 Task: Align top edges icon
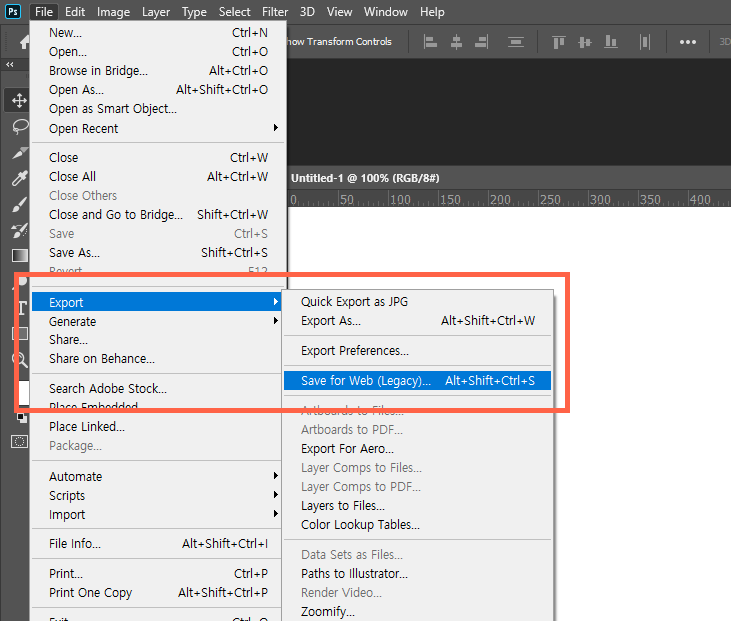click(x=559, y=42)
